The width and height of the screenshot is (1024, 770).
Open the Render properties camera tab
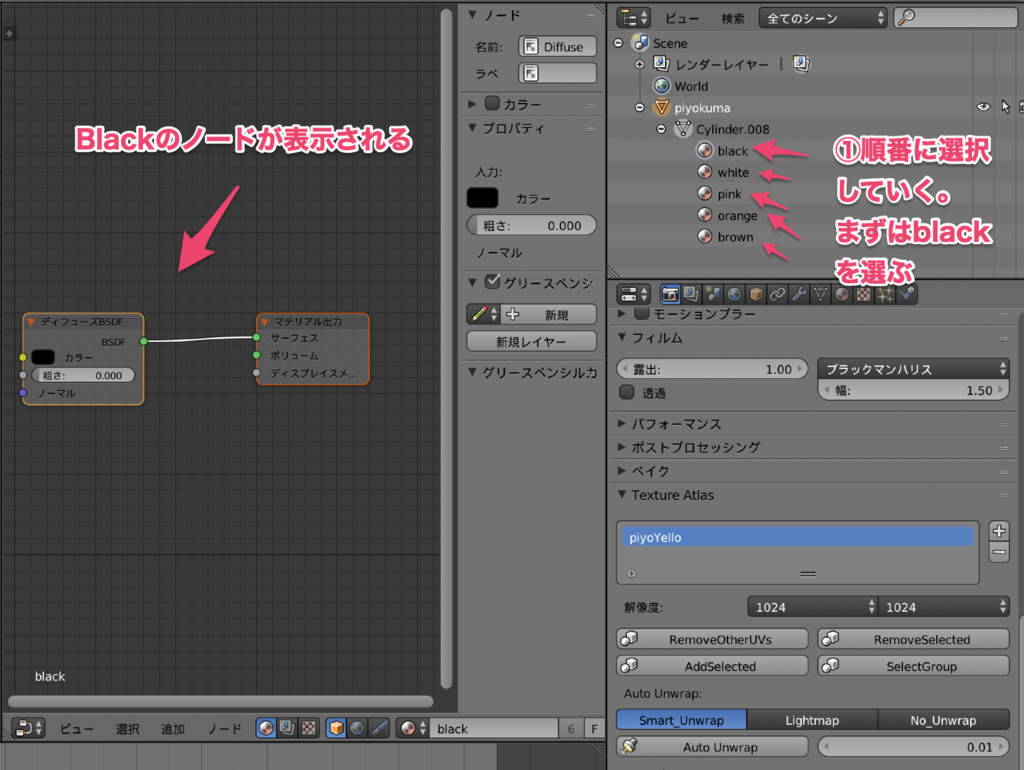coord(670,295)
